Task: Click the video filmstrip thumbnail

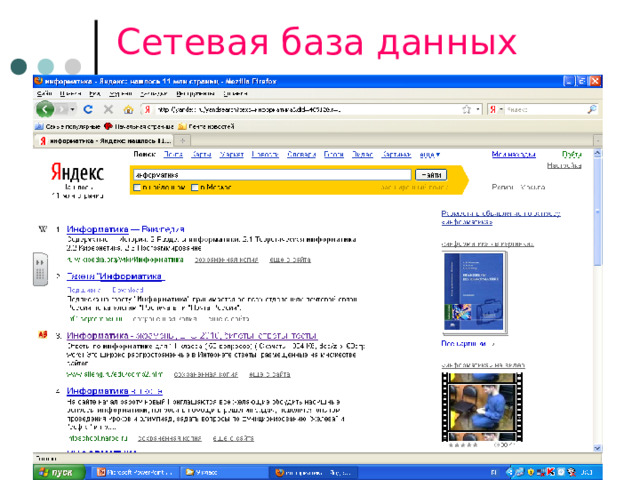Action: [x=482, y=407]
